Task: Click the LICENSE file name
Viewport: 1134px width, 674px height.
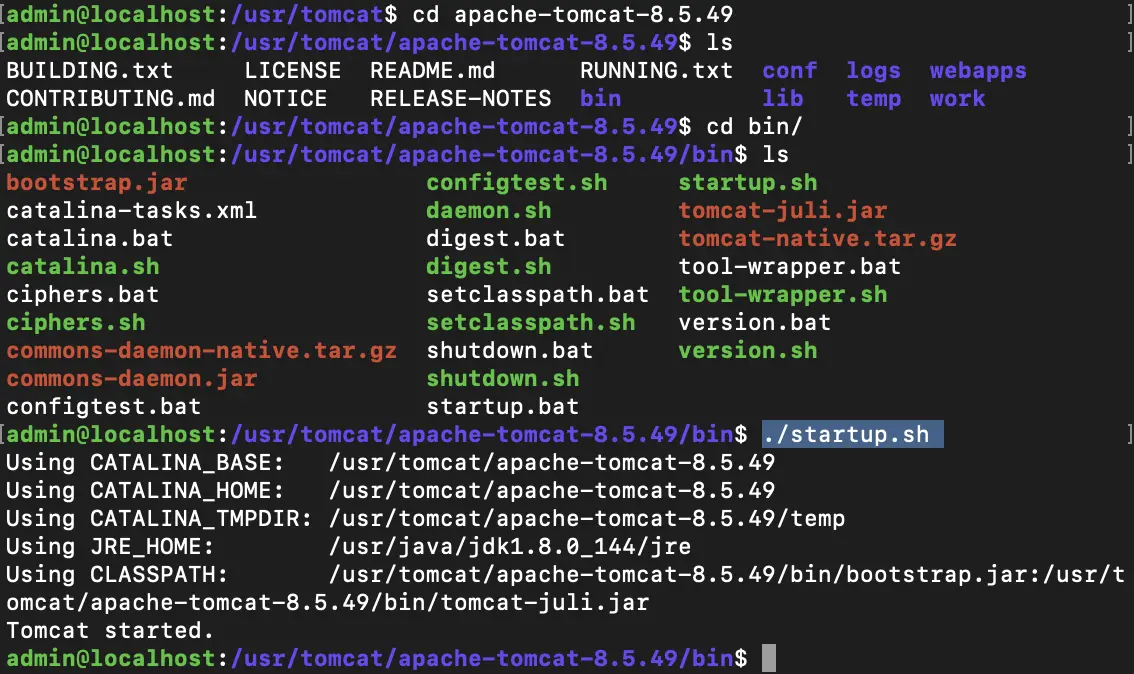Action: (292, 70)
